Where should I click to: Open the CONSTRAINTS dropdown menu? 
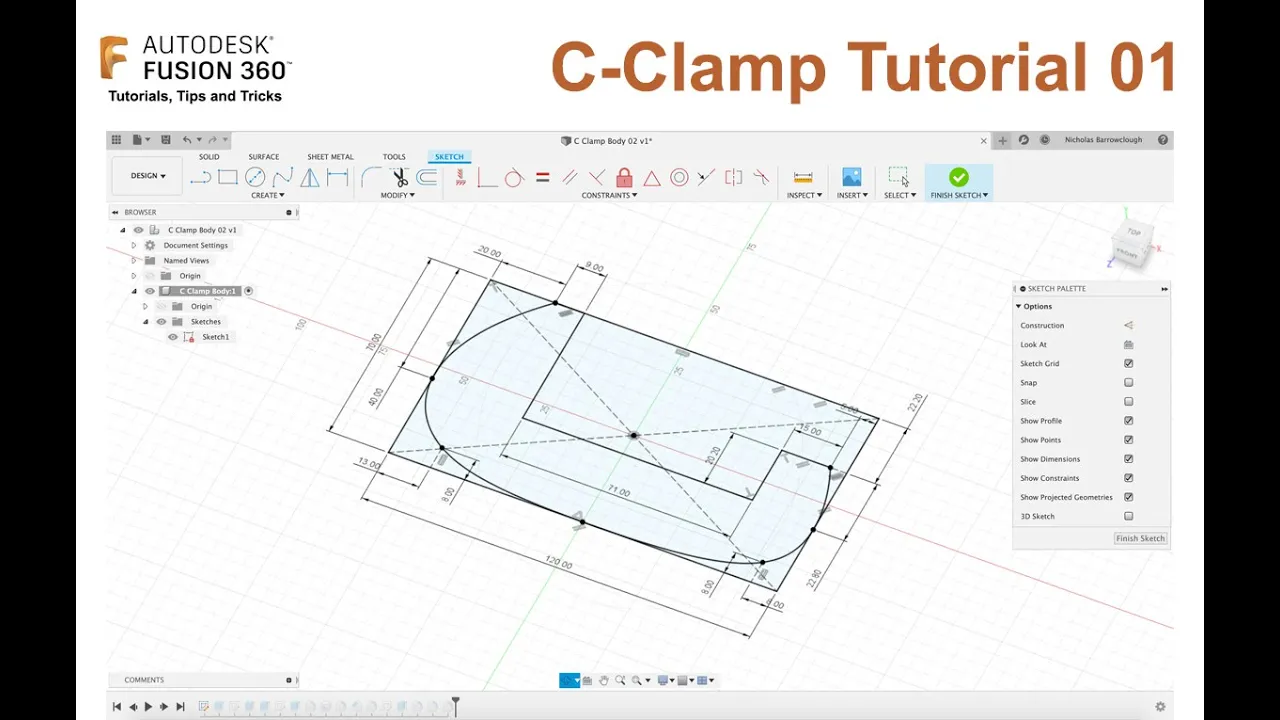pos(609,195)
